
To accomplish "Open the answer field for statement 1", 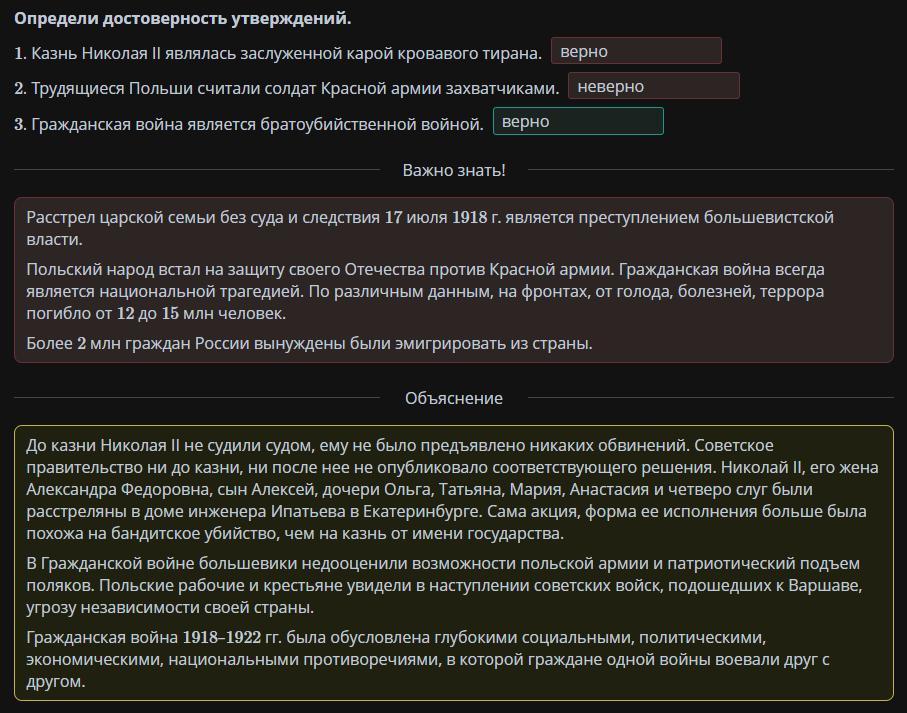I will coord(635,51).
